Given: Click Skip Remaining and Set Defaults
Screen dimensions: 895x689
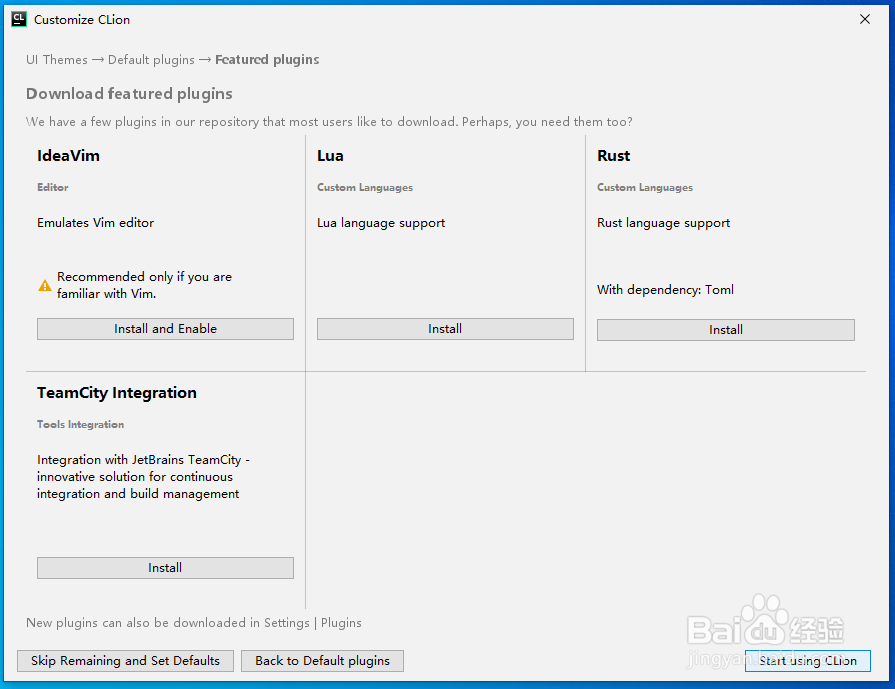Looking at the screenshot, I should pos(126,660).
